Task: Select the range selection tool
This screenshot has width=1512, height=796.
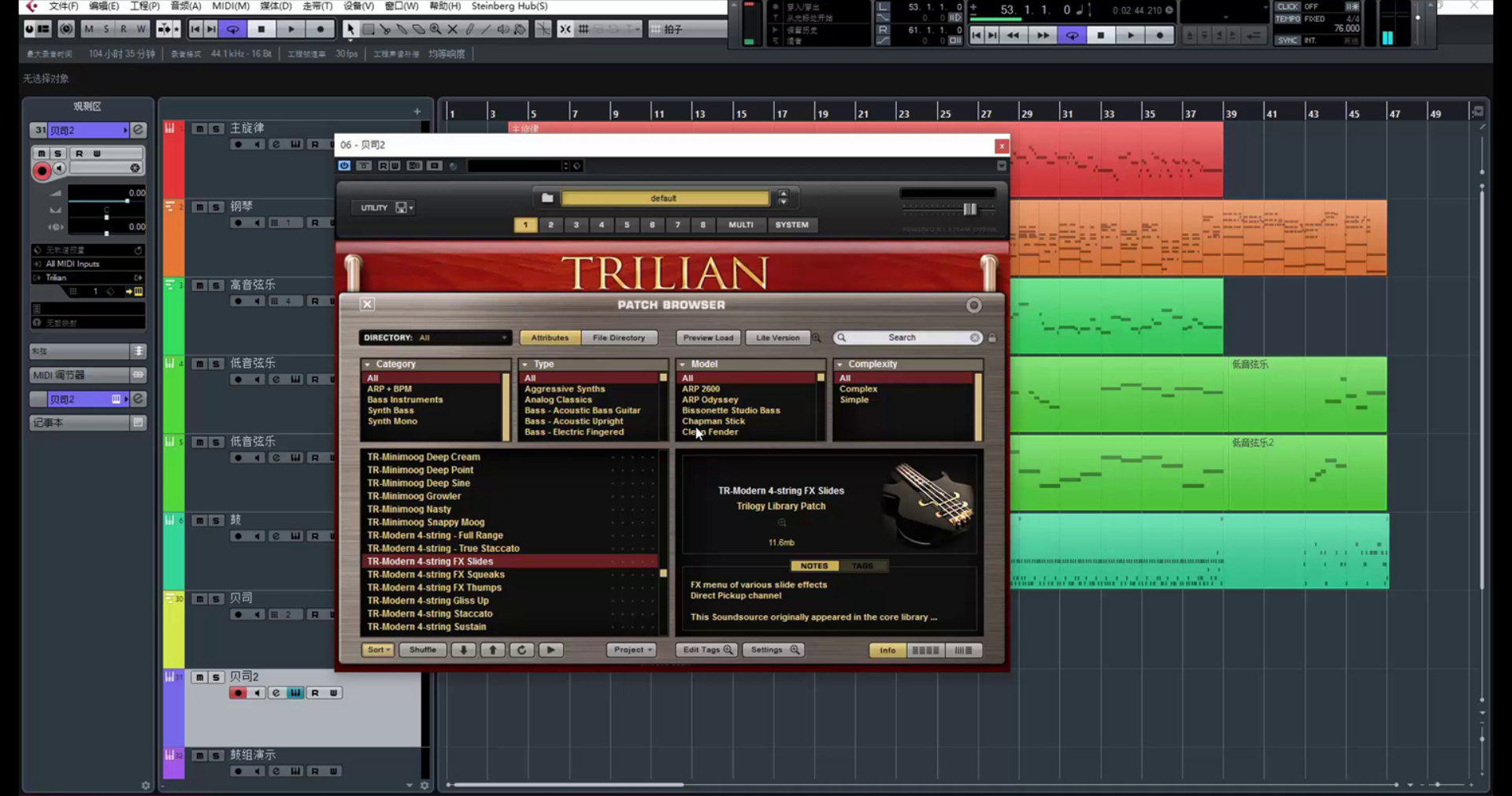Action: (x=367, y=29)
